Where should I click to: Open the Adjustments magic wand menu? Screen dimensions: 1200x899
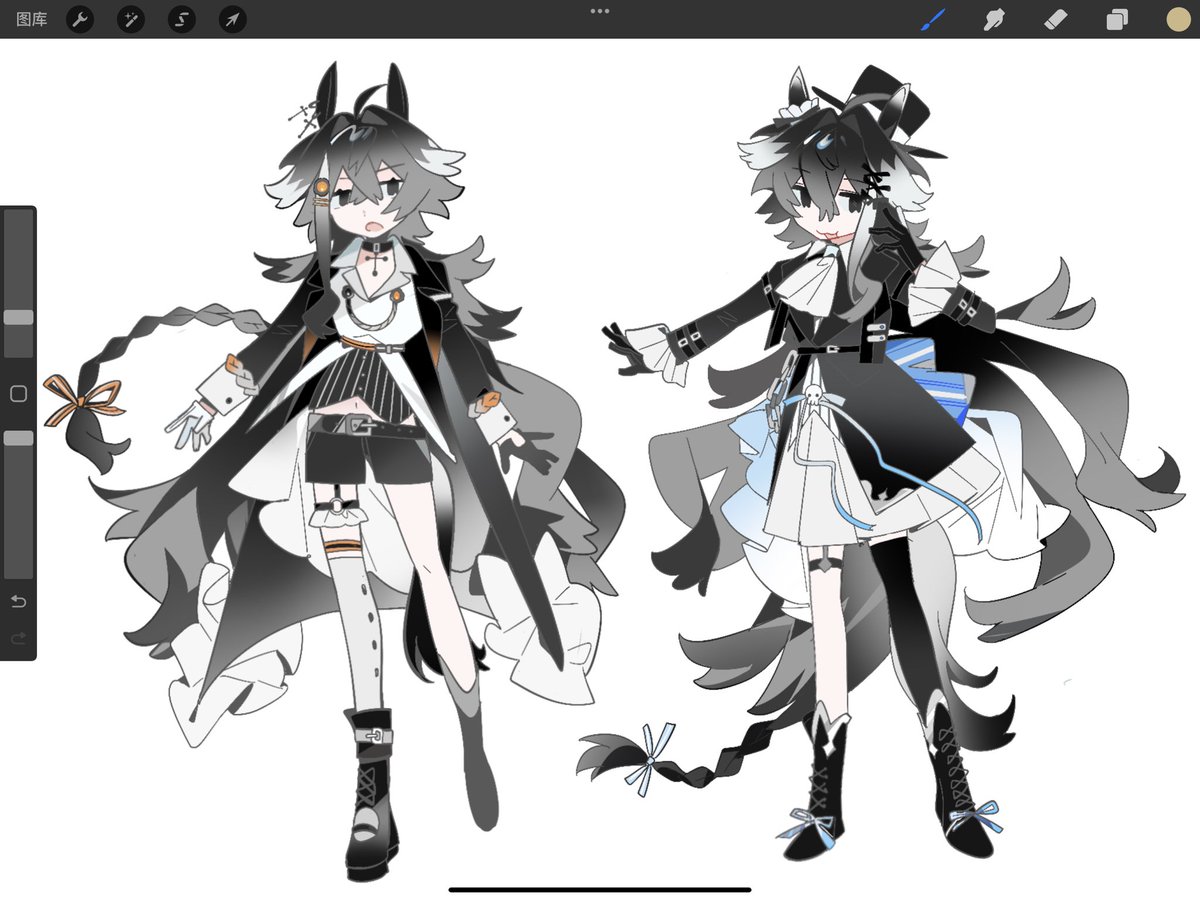[x=130, y=19]
